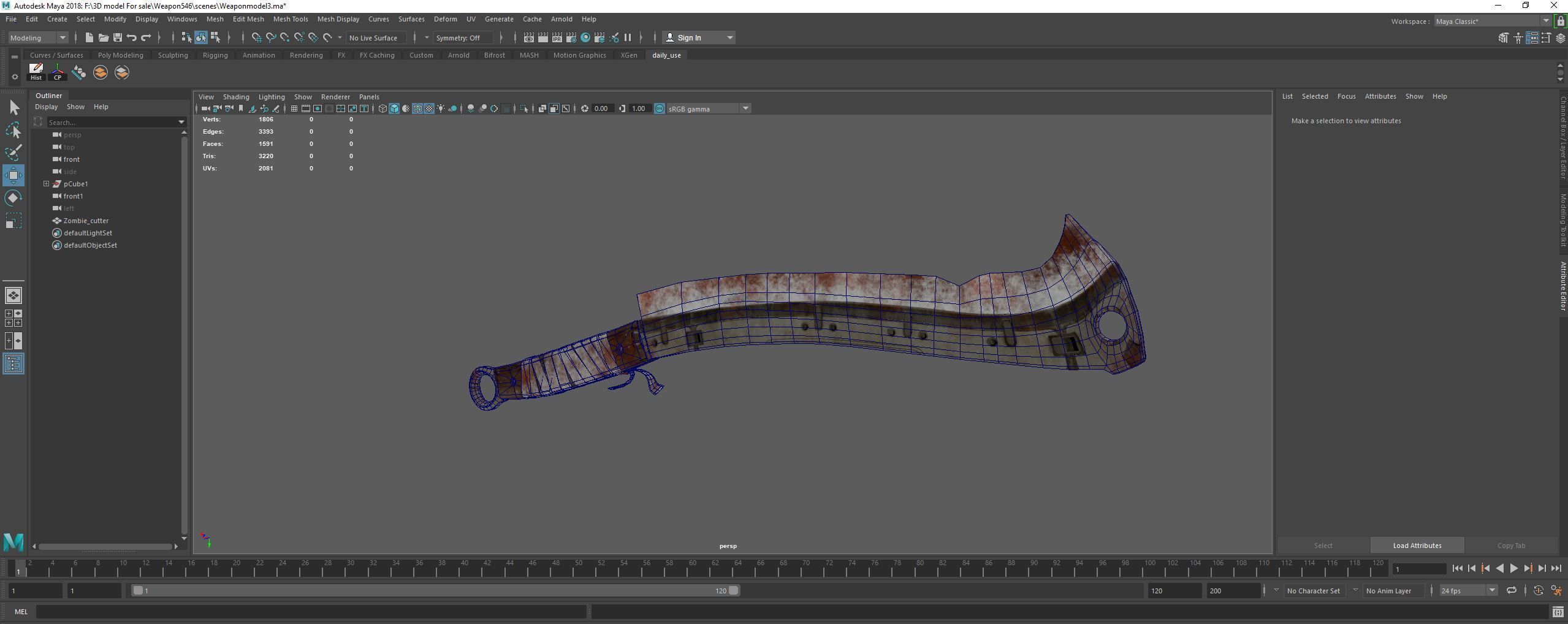Click the Hist shelf button

(36, 72)
